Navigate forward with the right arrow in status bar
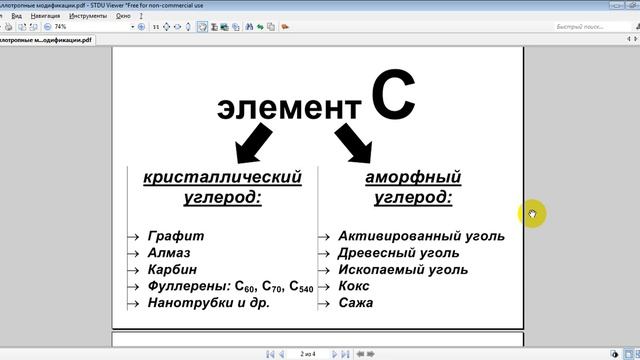 tap(371, 354)
